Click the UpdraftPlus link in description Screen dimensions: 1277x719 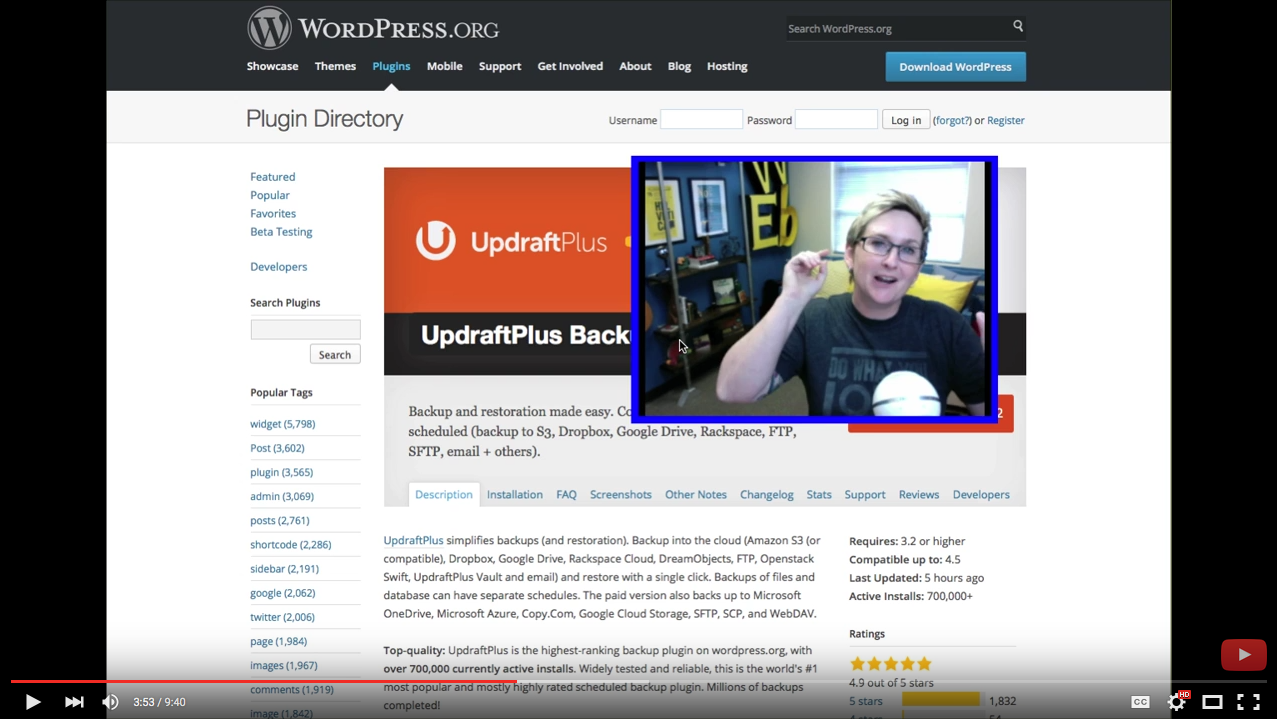coord(413,540)
